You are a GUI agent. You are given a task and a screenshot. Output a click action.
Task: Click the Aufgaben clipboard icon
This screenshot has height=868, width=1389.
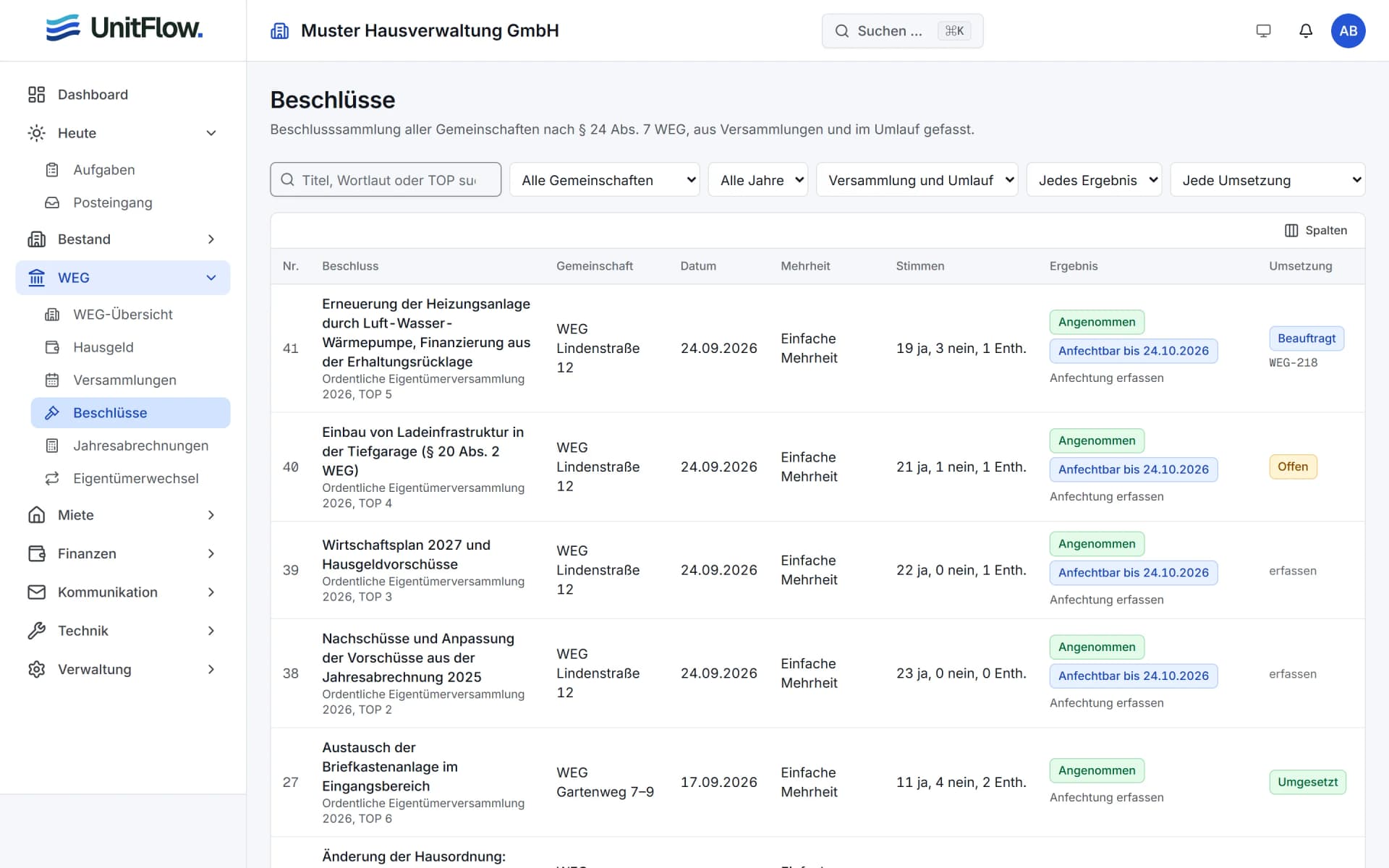point(52,170)
